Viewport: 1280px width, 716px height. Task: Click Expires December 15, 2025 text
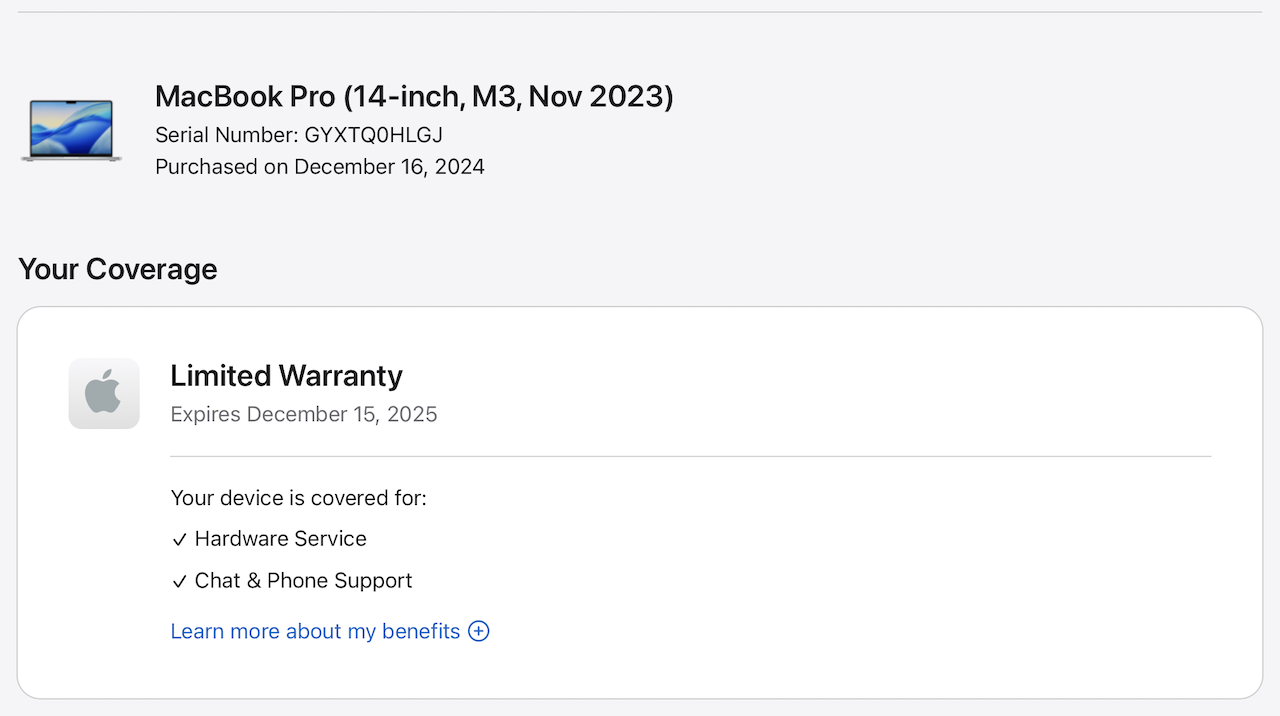point(304,414)
